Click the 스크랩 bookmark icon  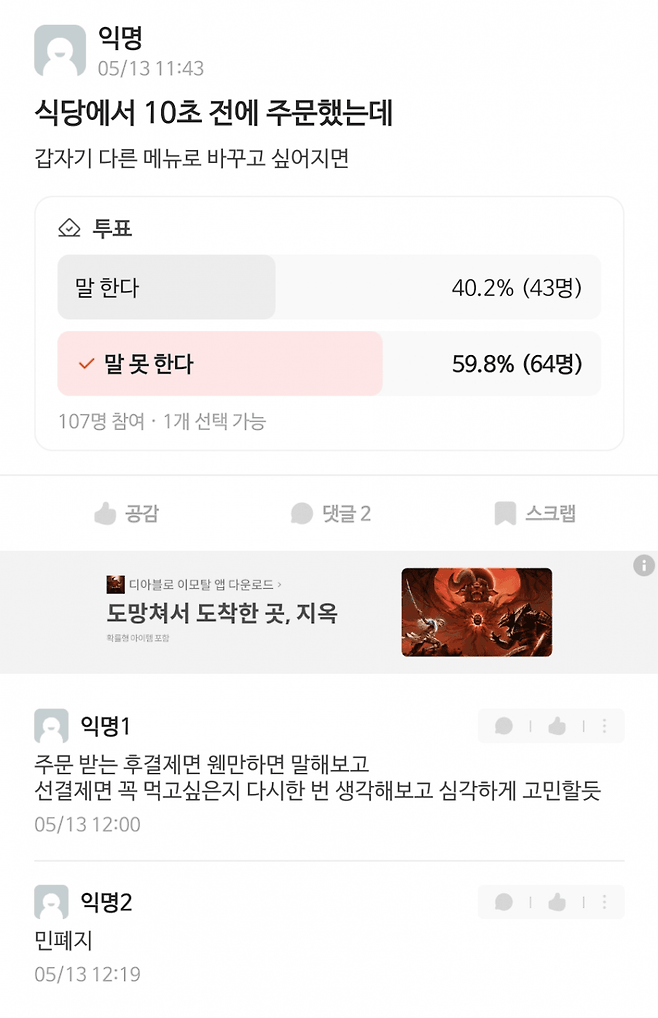point(505,513)
